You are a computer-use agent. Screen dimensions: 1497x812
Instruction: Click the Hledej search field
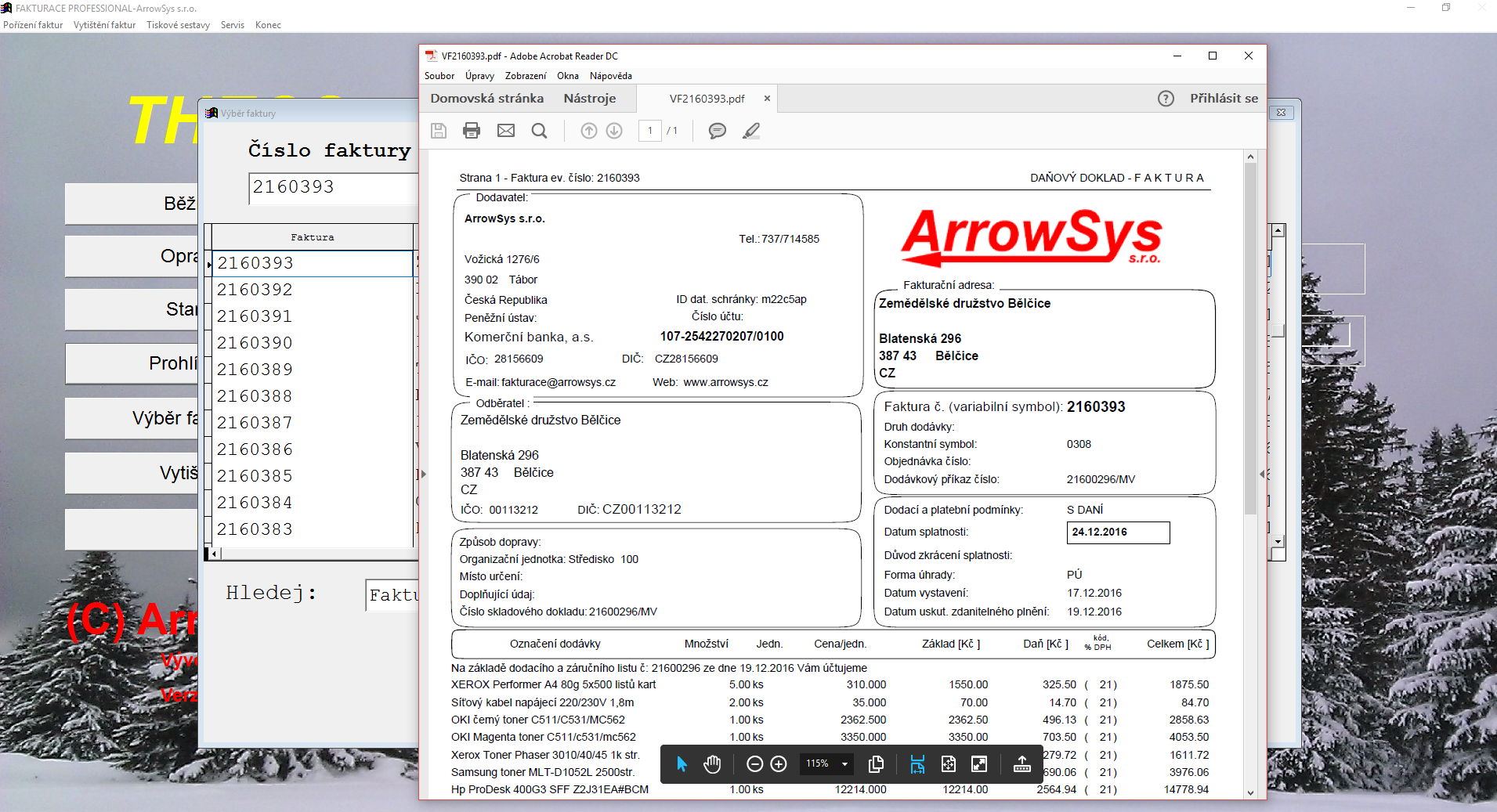tap(392, 596)
